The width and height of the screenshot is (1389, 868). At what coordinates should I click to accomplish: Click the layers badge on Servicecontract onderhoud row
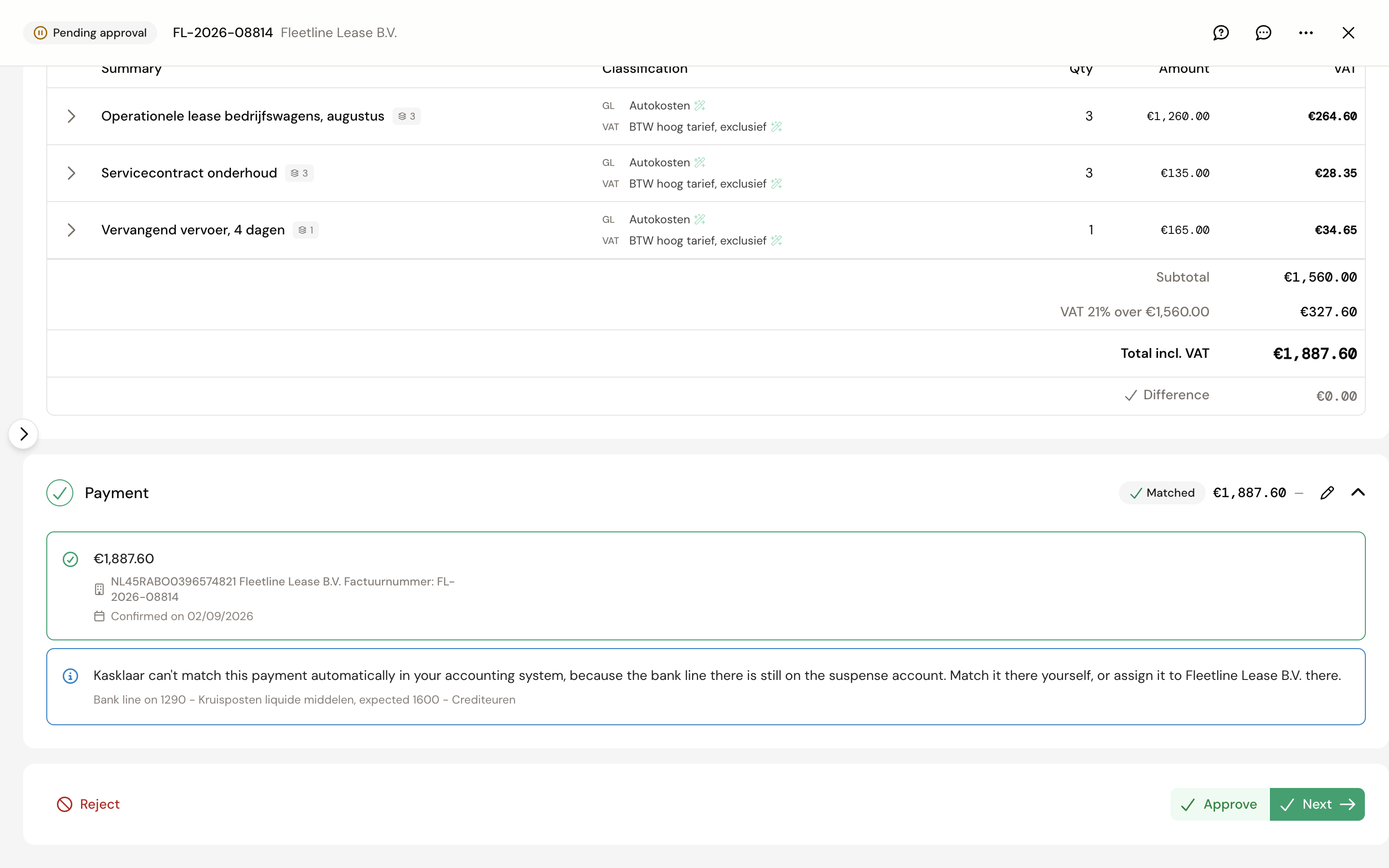299,173
